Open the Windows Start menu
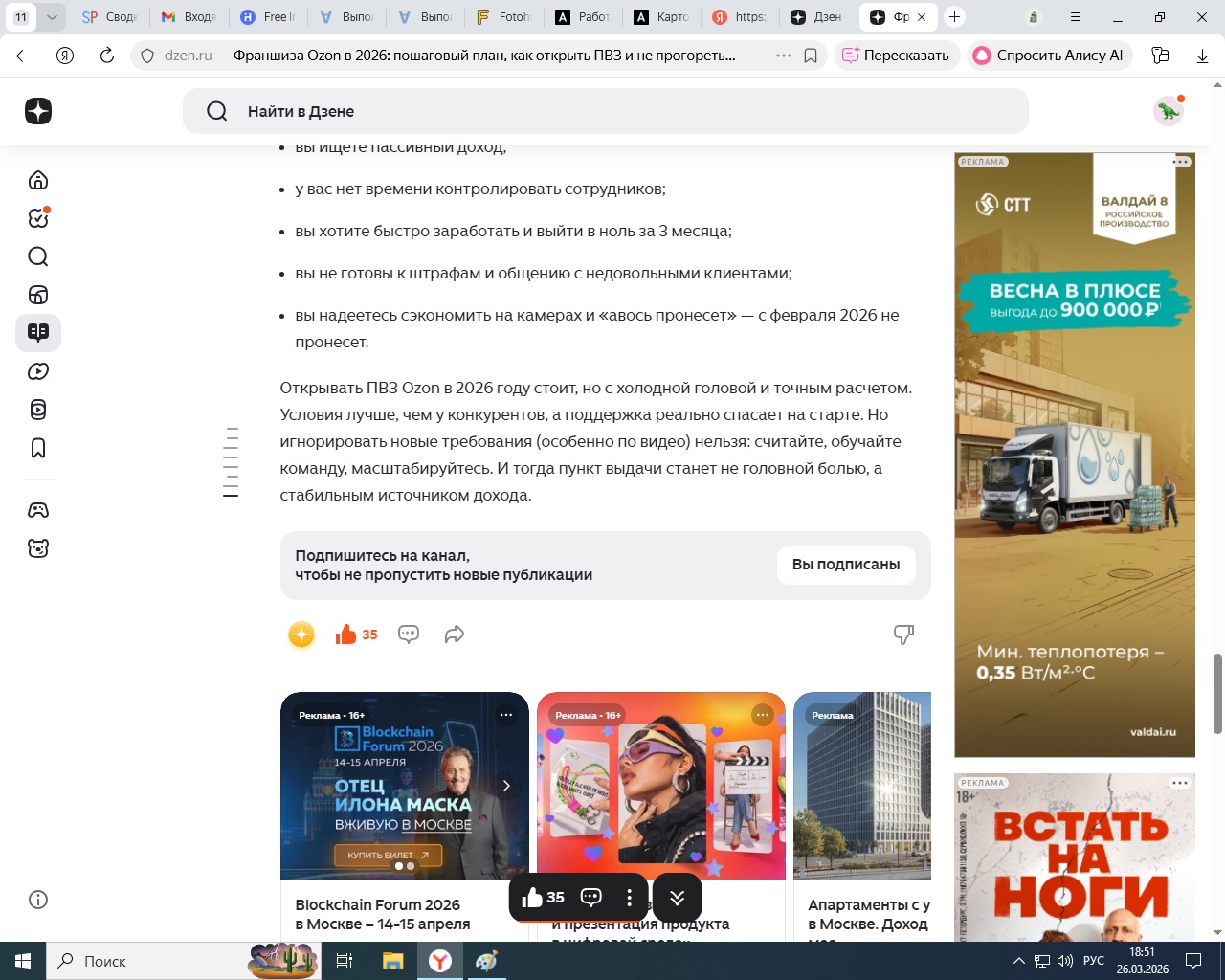1225x980 pixels. 23,961
